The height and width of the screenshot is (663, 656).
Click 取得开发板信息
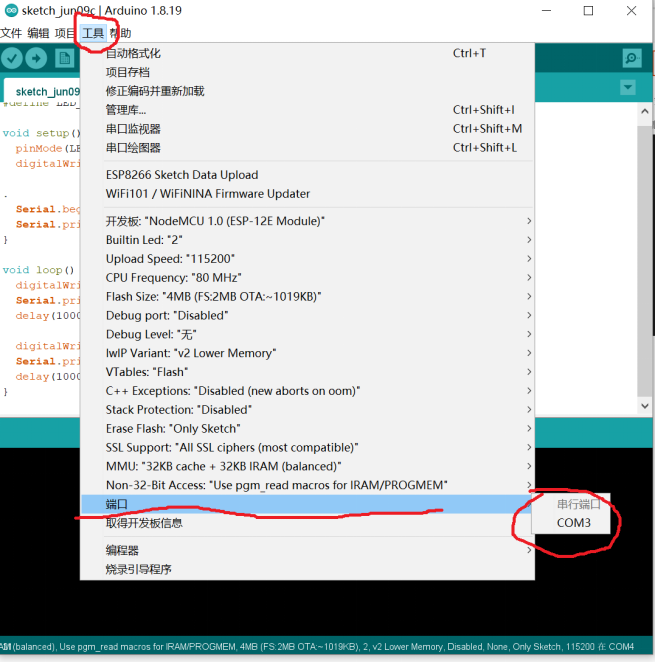point(307,523)
